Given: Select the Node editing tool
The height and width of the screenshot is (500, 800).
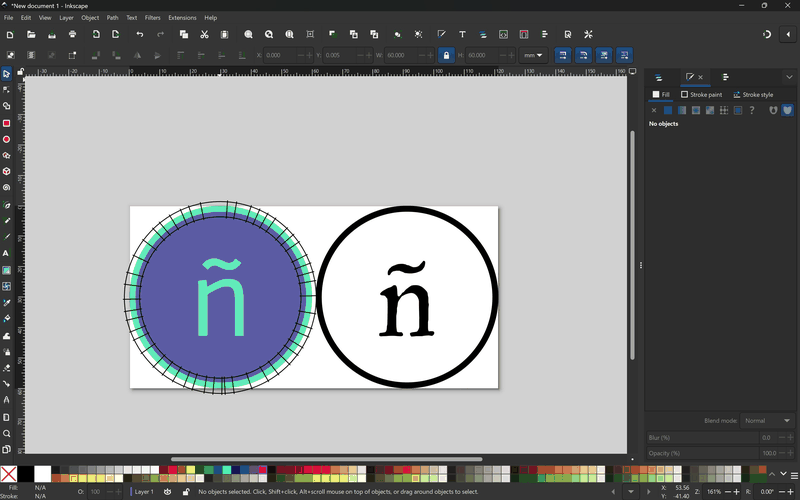Looking at the screenshot, I should (6, 90).
